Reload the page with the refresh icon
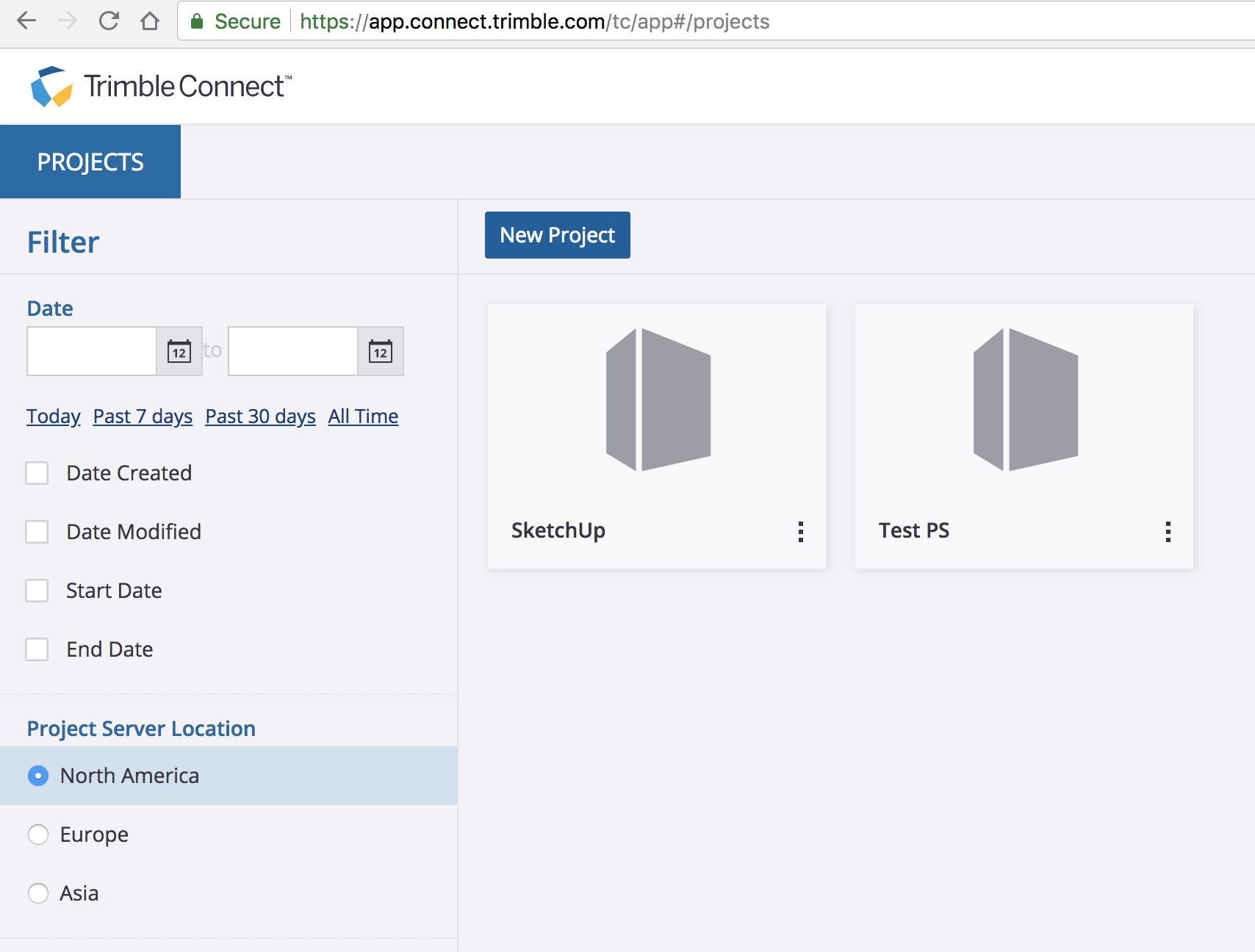Screen dimensions: 1255x952 pyautogui.click(x=109, y=21)
